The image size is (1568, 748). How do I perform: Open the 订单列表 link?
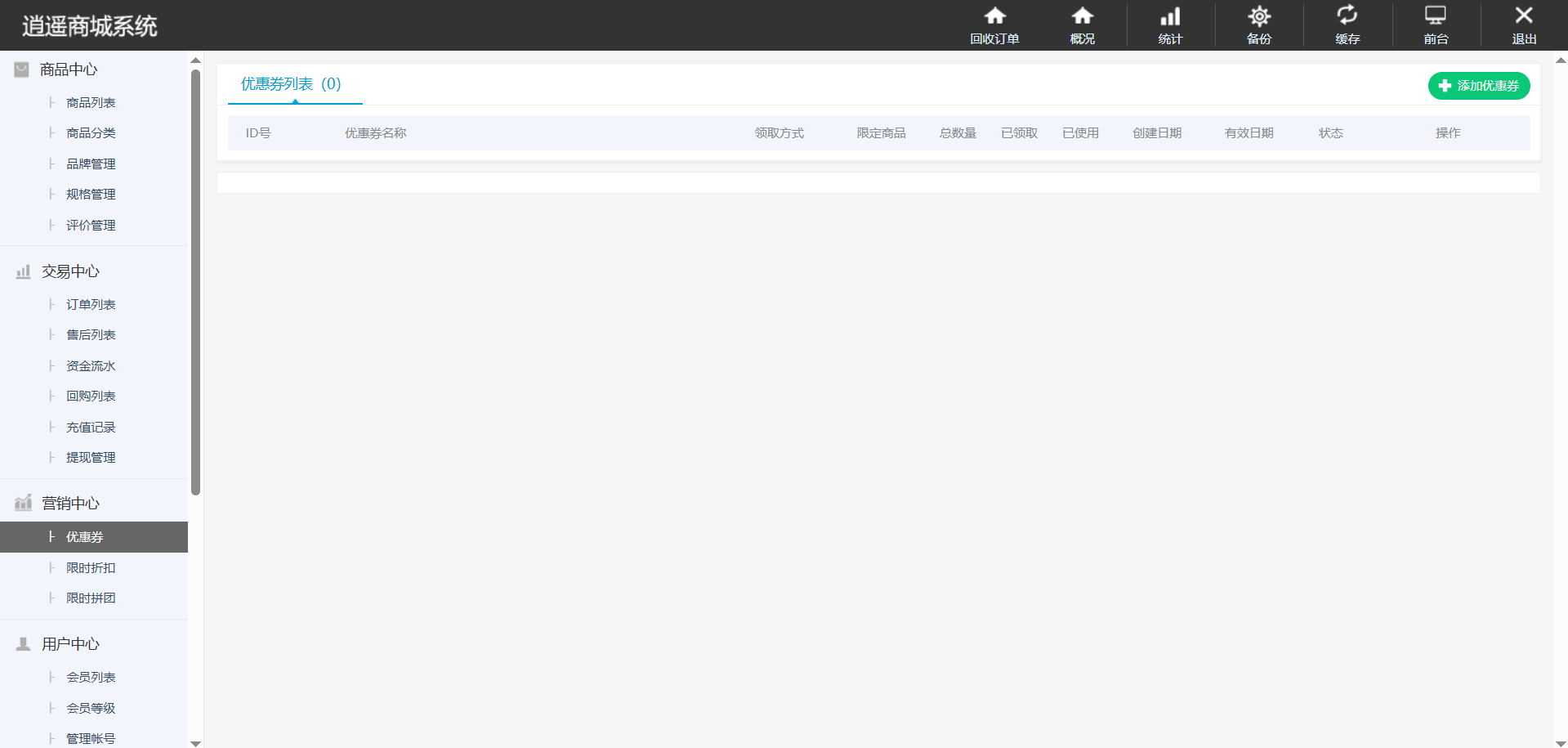pyautogui.click(x=91, y=305)
